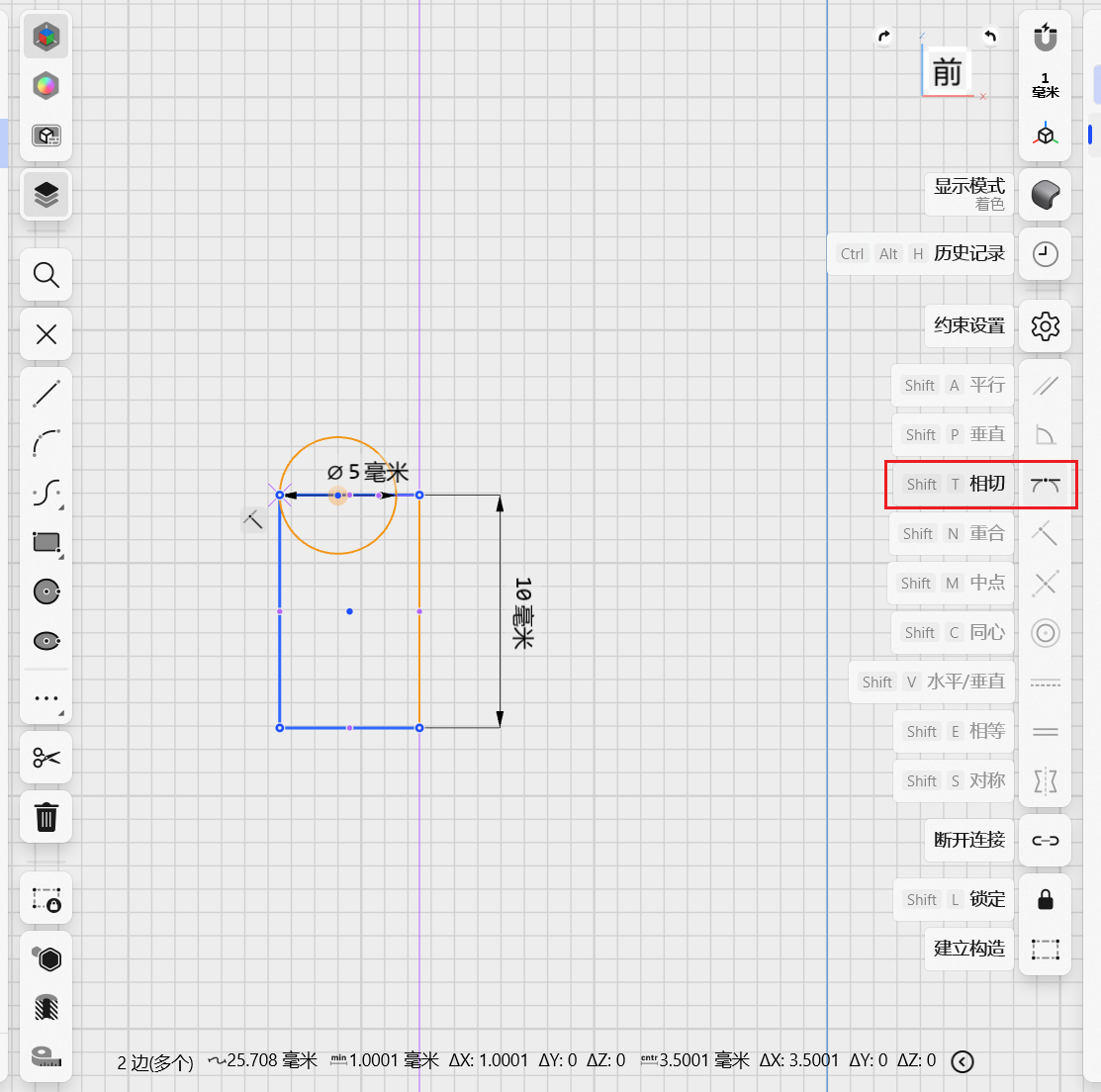The width and height of the screenshot is (1101, 1092).
Task: Select the Spline curve tool
Action: click(x=46, y=493)
